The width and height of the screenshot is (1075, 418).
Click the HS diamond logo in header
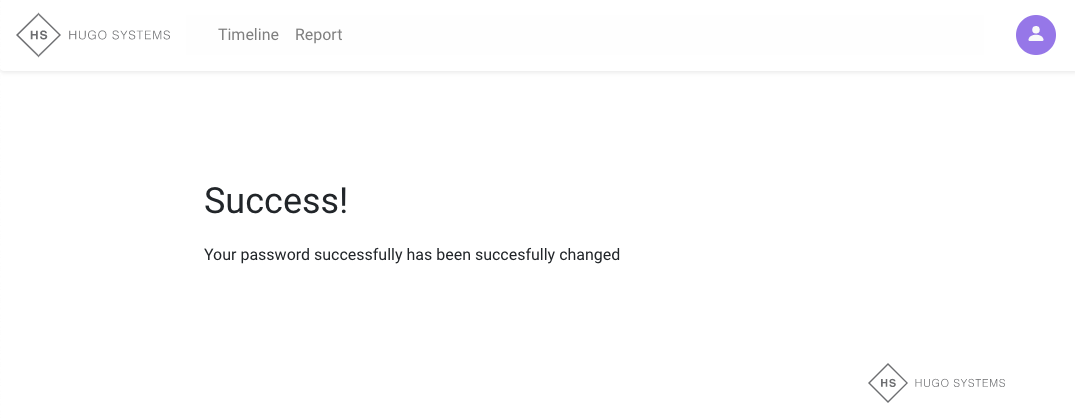(39, 35)
